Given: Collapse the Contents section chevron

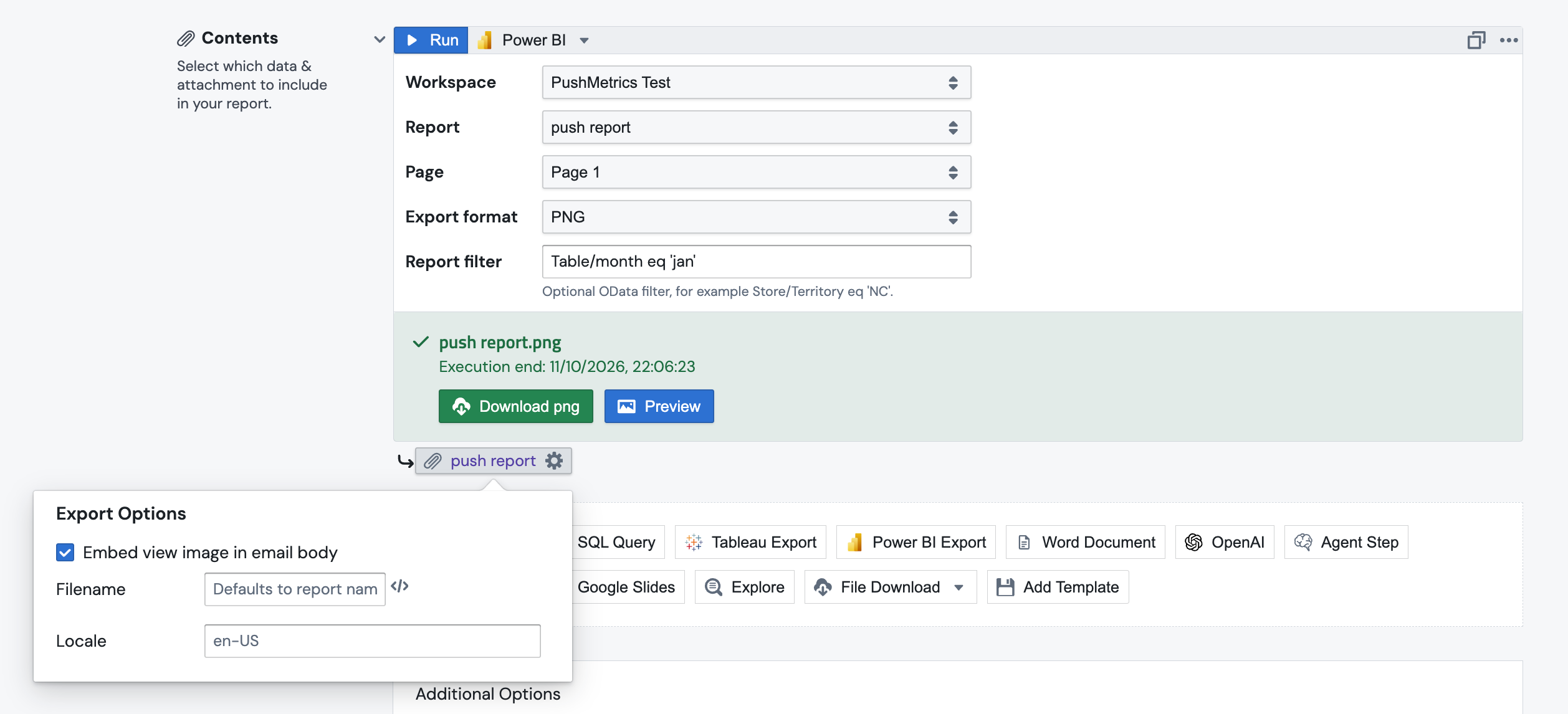Looking at the screenshot, I should point(379,39).
